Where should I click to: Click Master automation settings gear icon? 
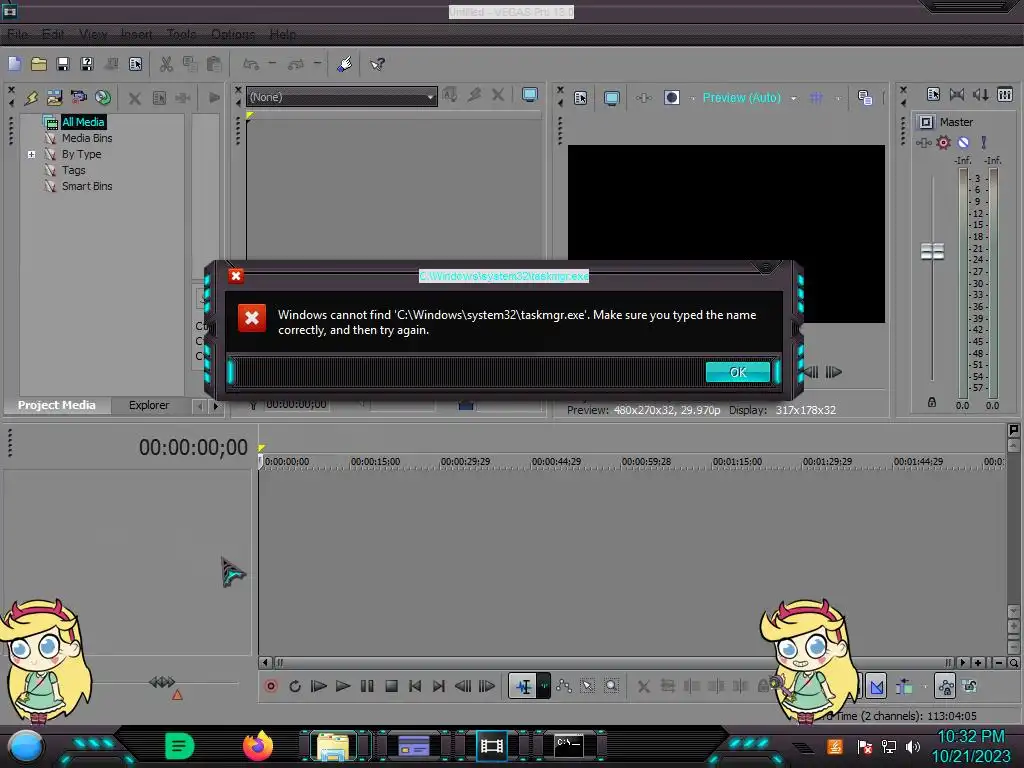click(943, 142)
